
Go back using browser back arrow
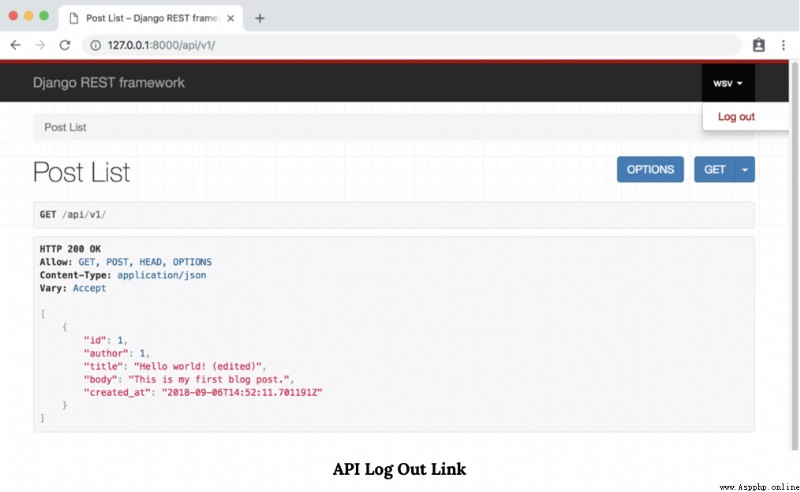[16, 45]
